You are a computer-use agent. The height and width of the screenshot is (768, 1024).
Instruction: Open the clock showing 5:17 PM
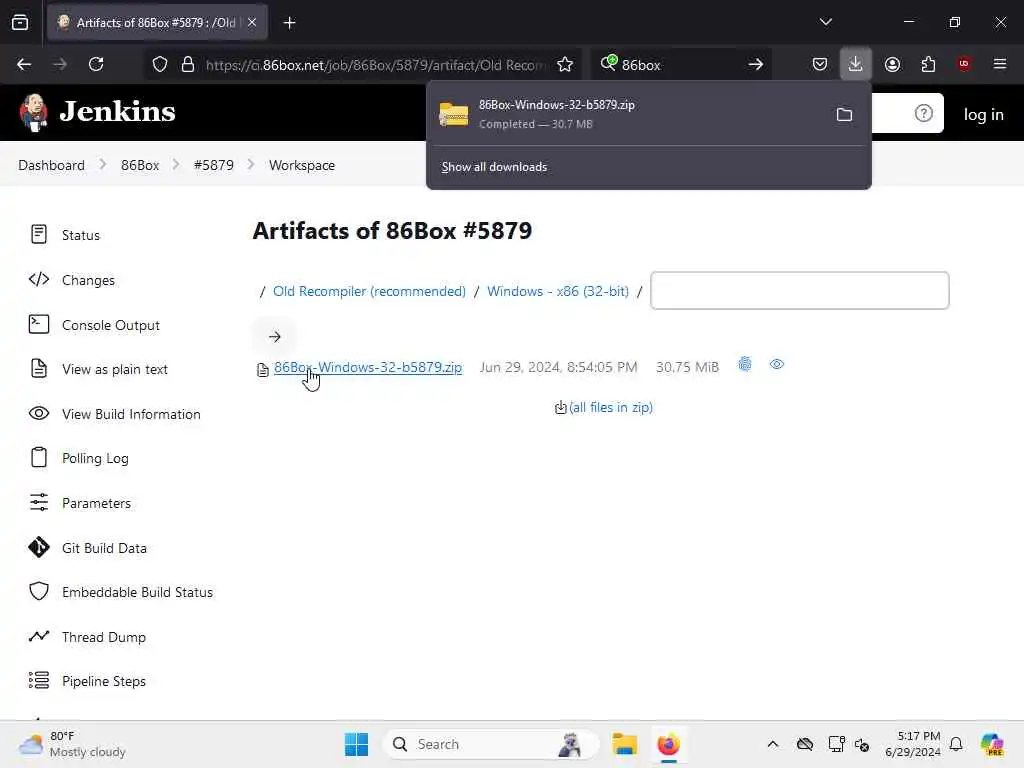(x=913, y=744)
